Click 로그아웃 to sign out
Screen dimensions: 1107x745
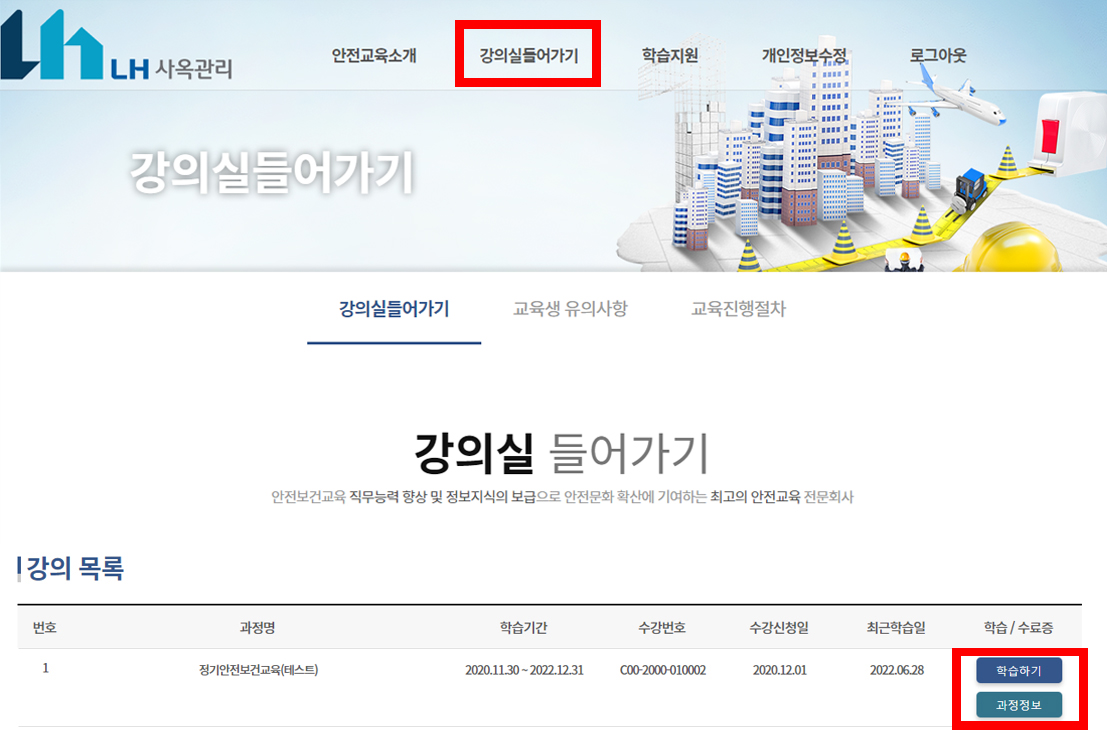(938, 56)
